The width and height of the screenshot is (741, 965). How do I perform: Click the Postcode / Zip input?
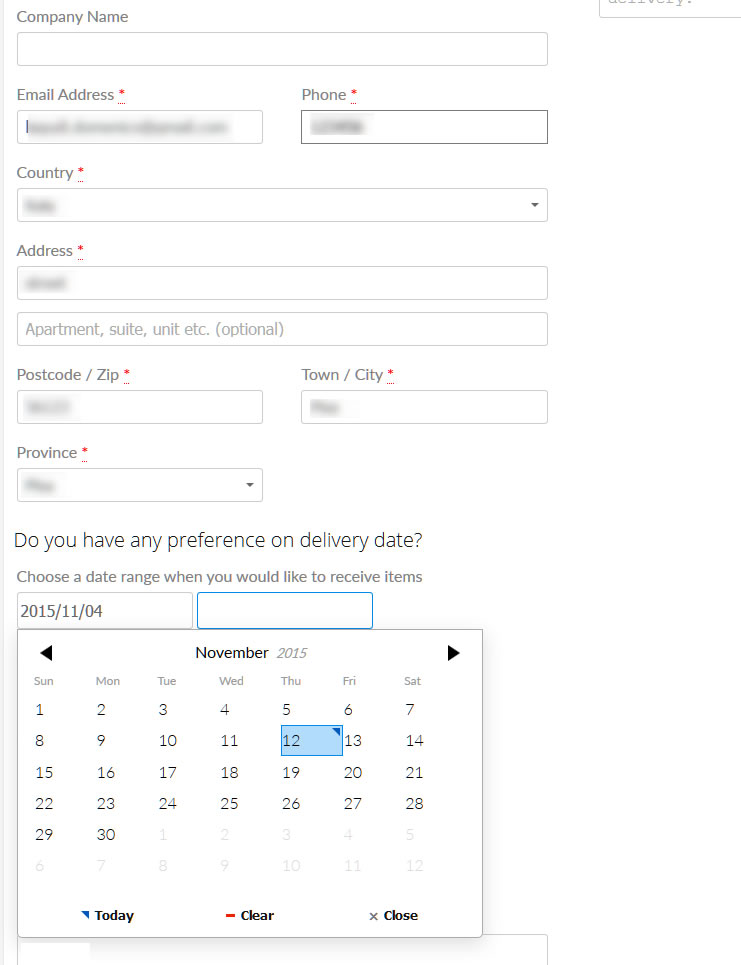[x=140, y=407]
